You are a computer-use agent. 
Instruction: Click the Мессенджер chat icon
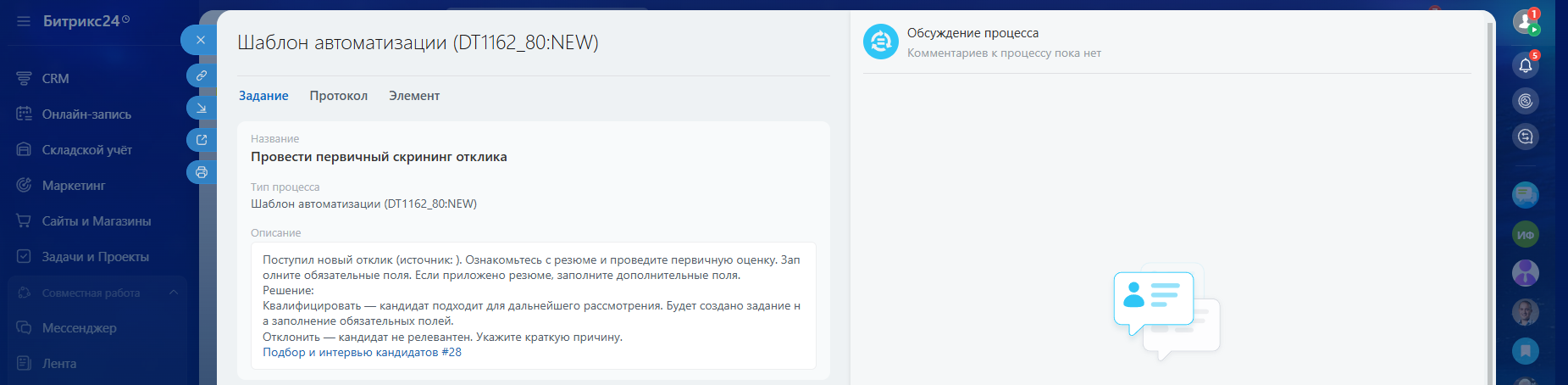[x=24, y=327]
